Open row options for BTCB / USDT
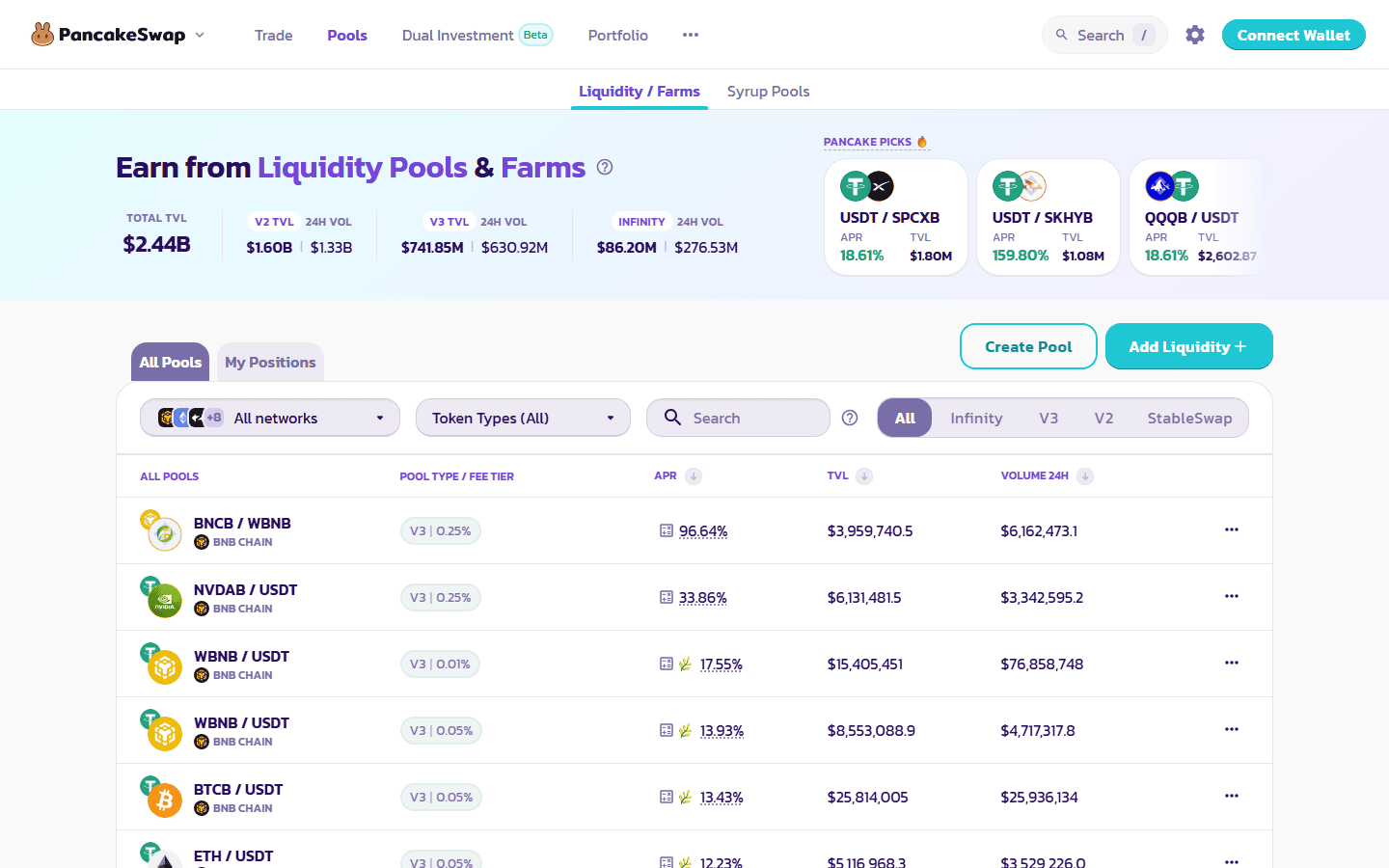 (x=1232, y=796)
